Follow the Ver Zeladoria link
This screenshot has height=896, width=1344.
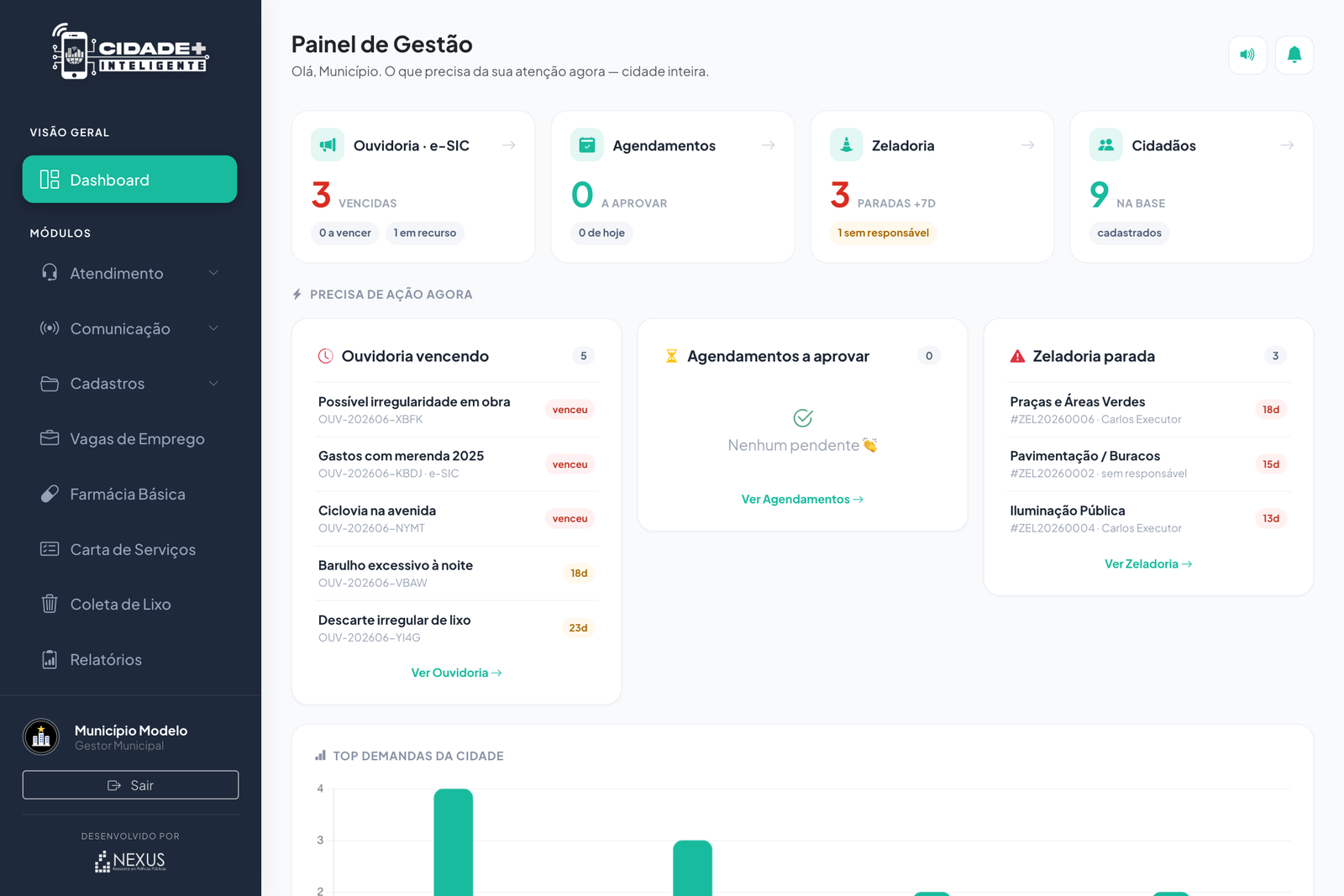click(1148, 563)
